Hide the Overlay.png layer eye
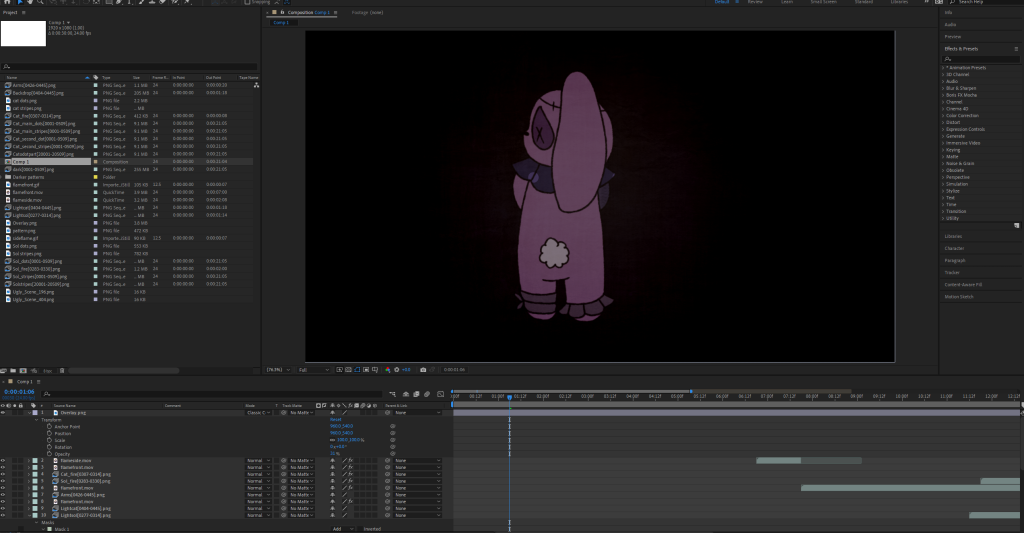This screenshot has width=1024, height=533. 3,413
